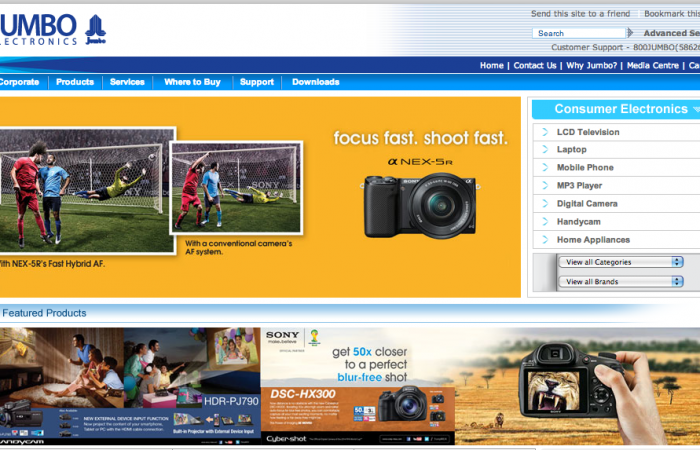Click the chevron icon beside Handycam
This screenshot has width=700, height=450.
[x=545, y=221]
